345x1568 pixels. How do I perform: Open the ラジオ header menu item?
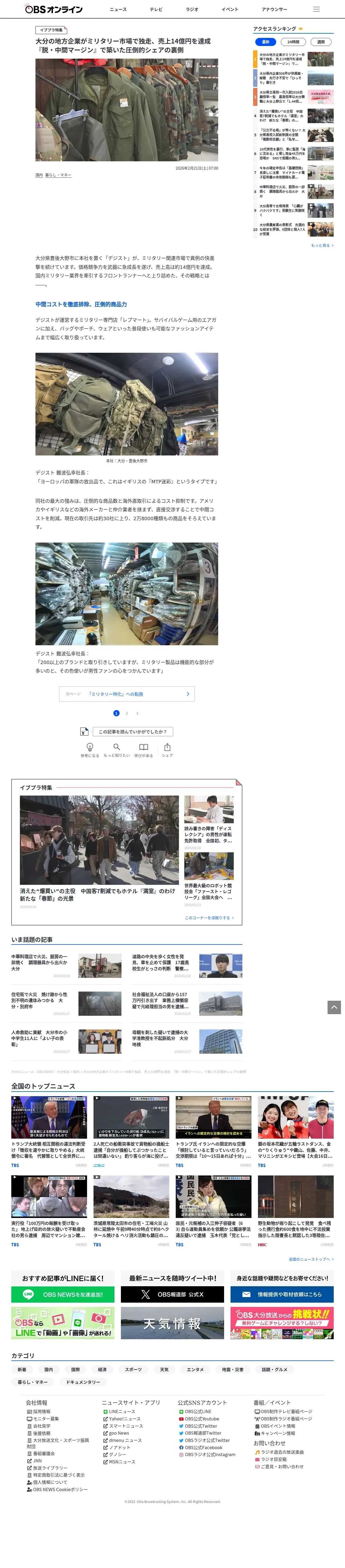(192, 9)
